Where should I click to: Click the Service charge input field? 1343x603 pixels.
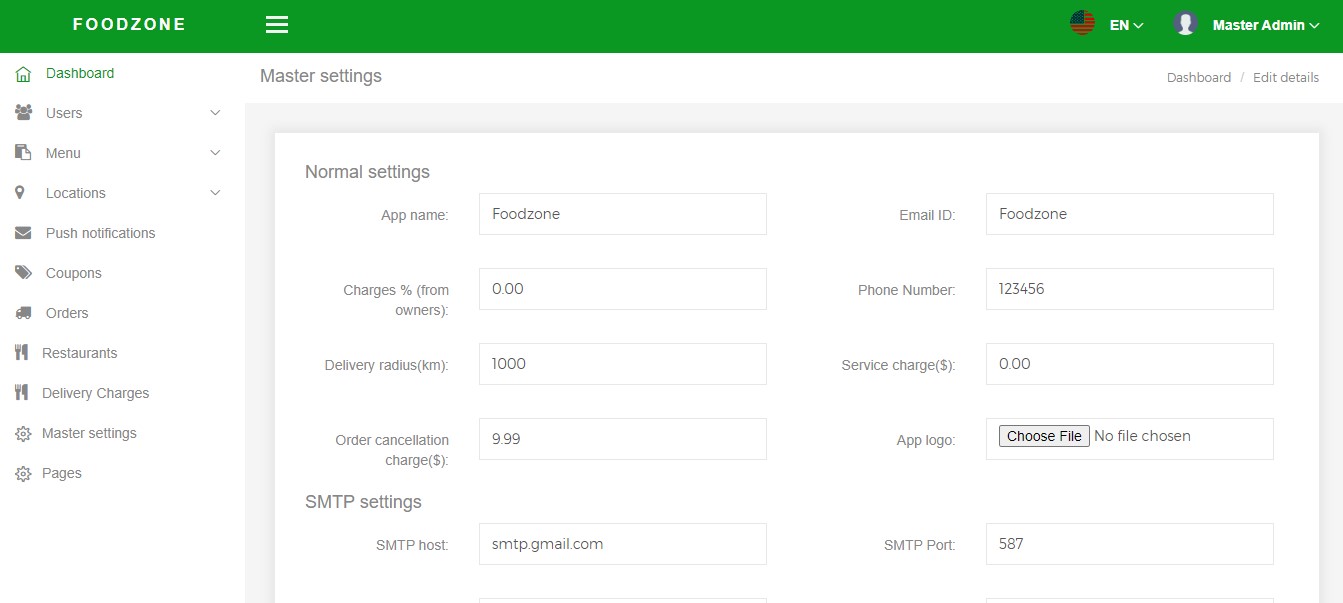click(x=1130, y=364)
